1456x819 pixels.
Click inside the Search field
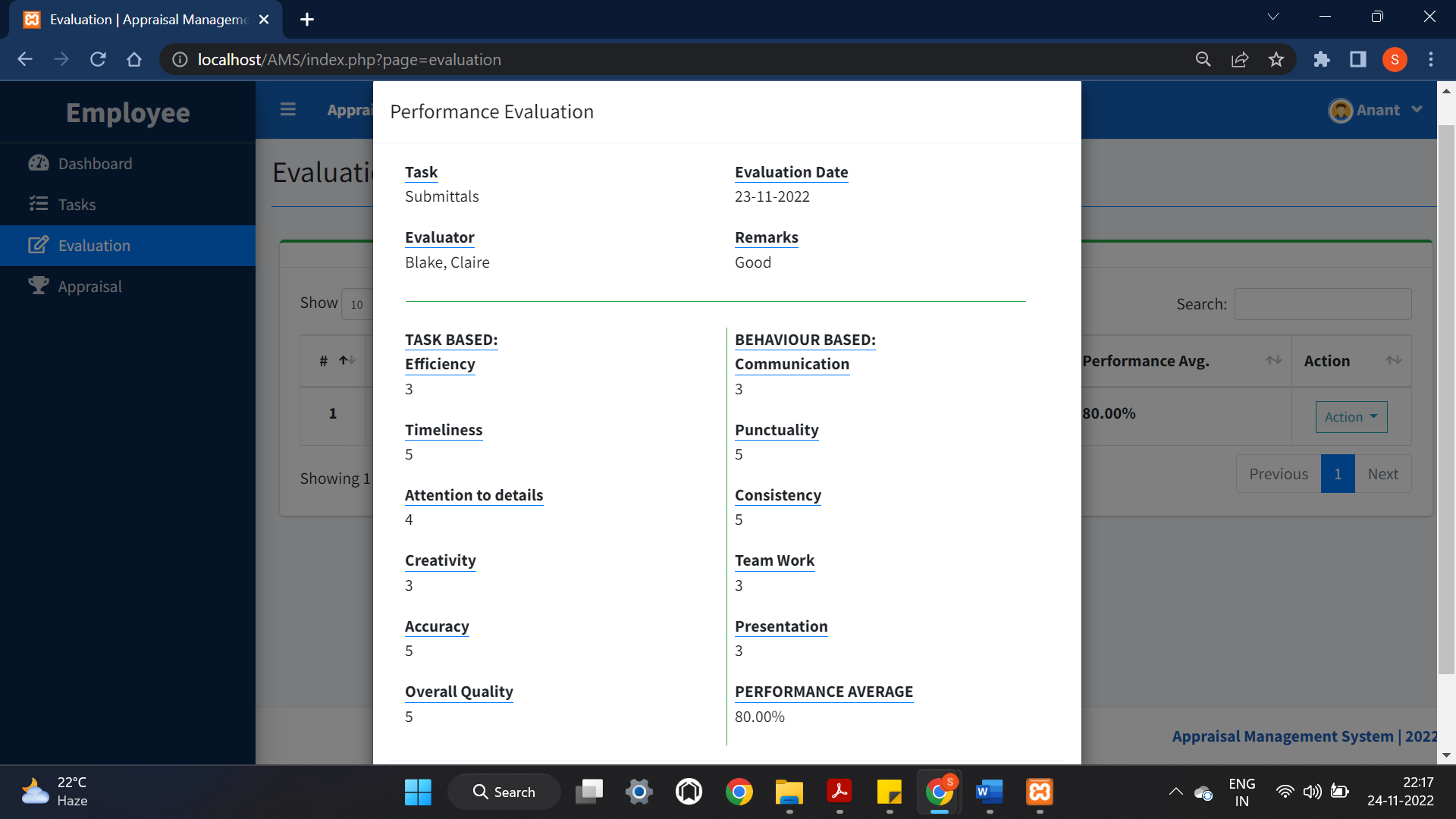[1322, 304]
